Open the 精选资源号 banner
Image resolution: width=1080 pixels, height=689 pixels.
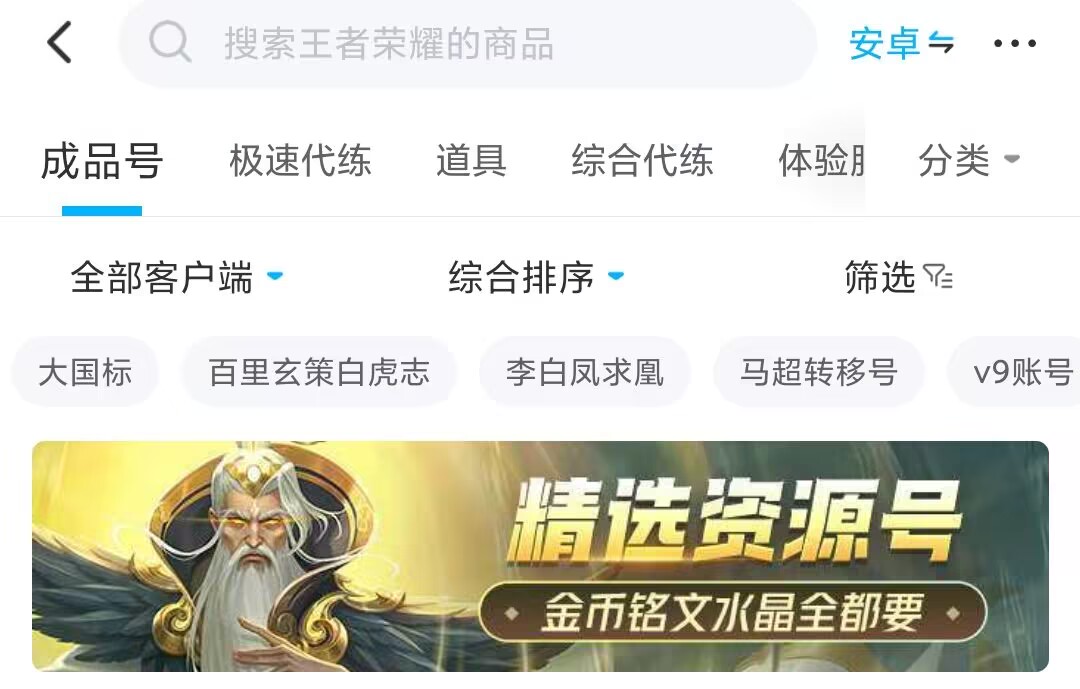pyautogui.click(x=540, y=556)
